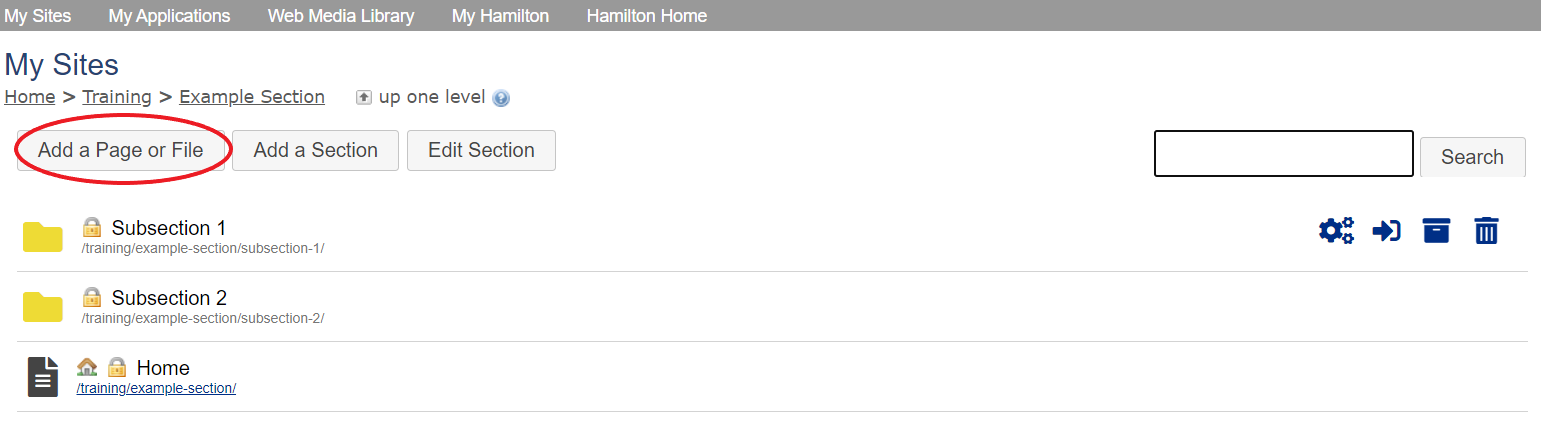
Task: Click the move arrow icon for Subsection 1
Action: 1386,231
